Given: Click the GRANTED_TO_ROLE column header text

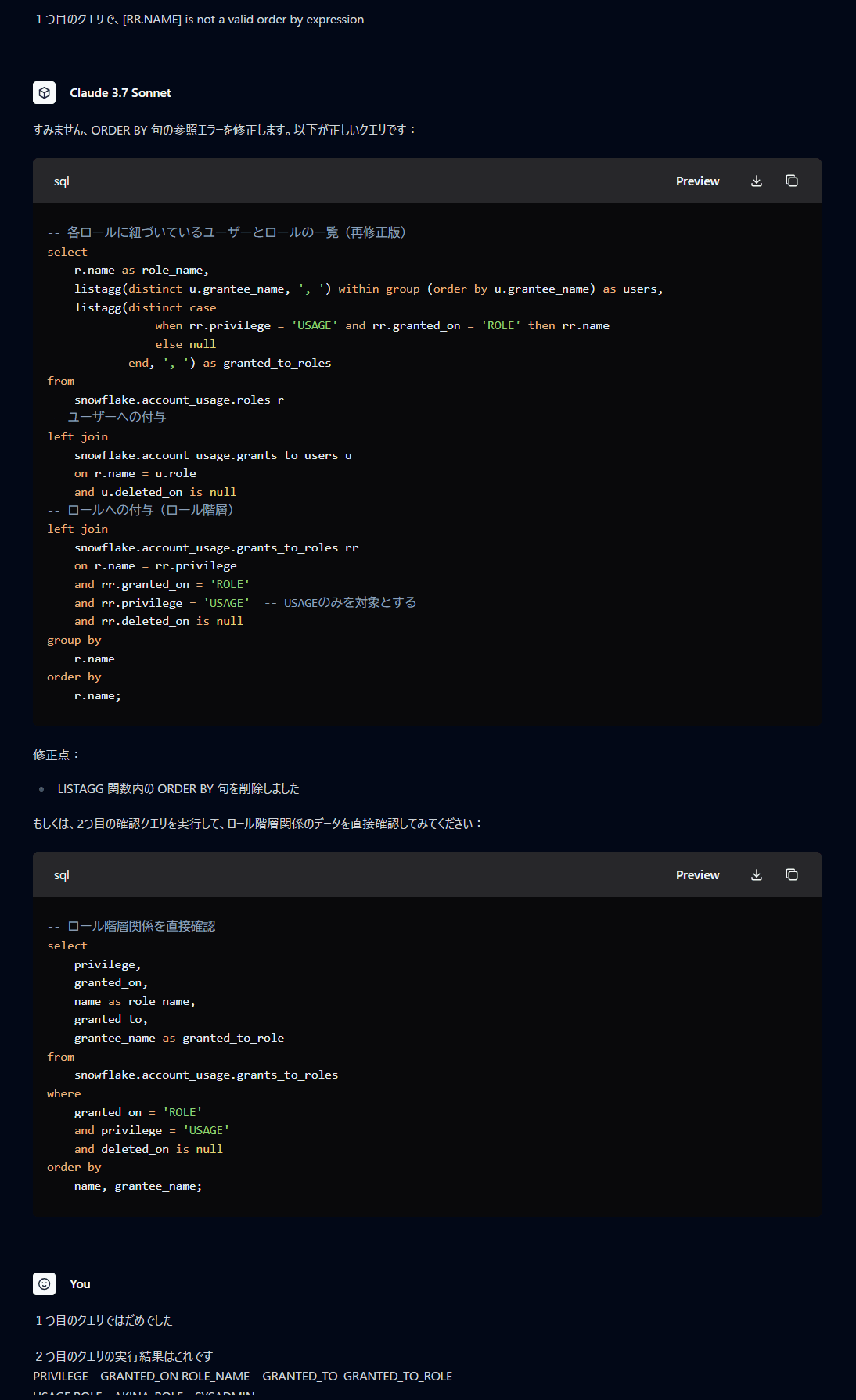Looking at the screenshot, I should tap(397, 1376).
